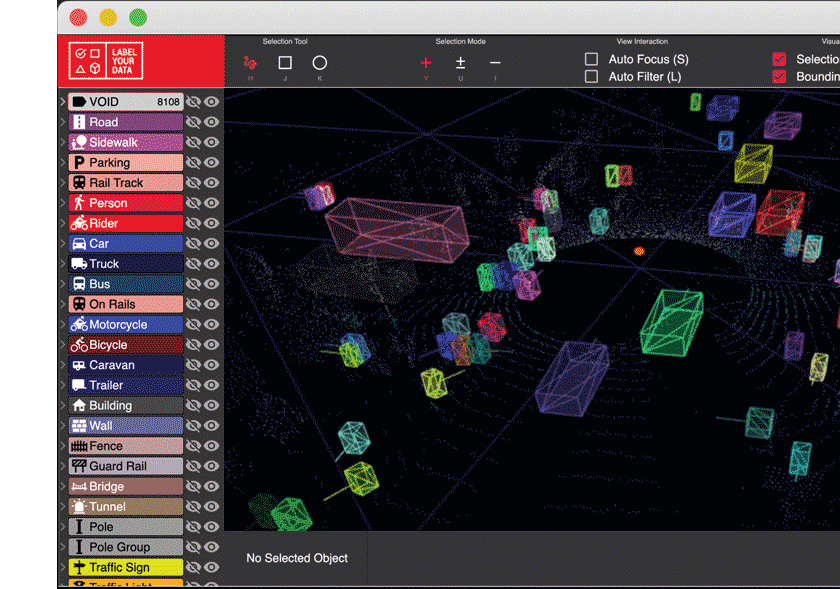Choose the rectangle selection tool
The image size is (840, 589).
tap(285, 63)
